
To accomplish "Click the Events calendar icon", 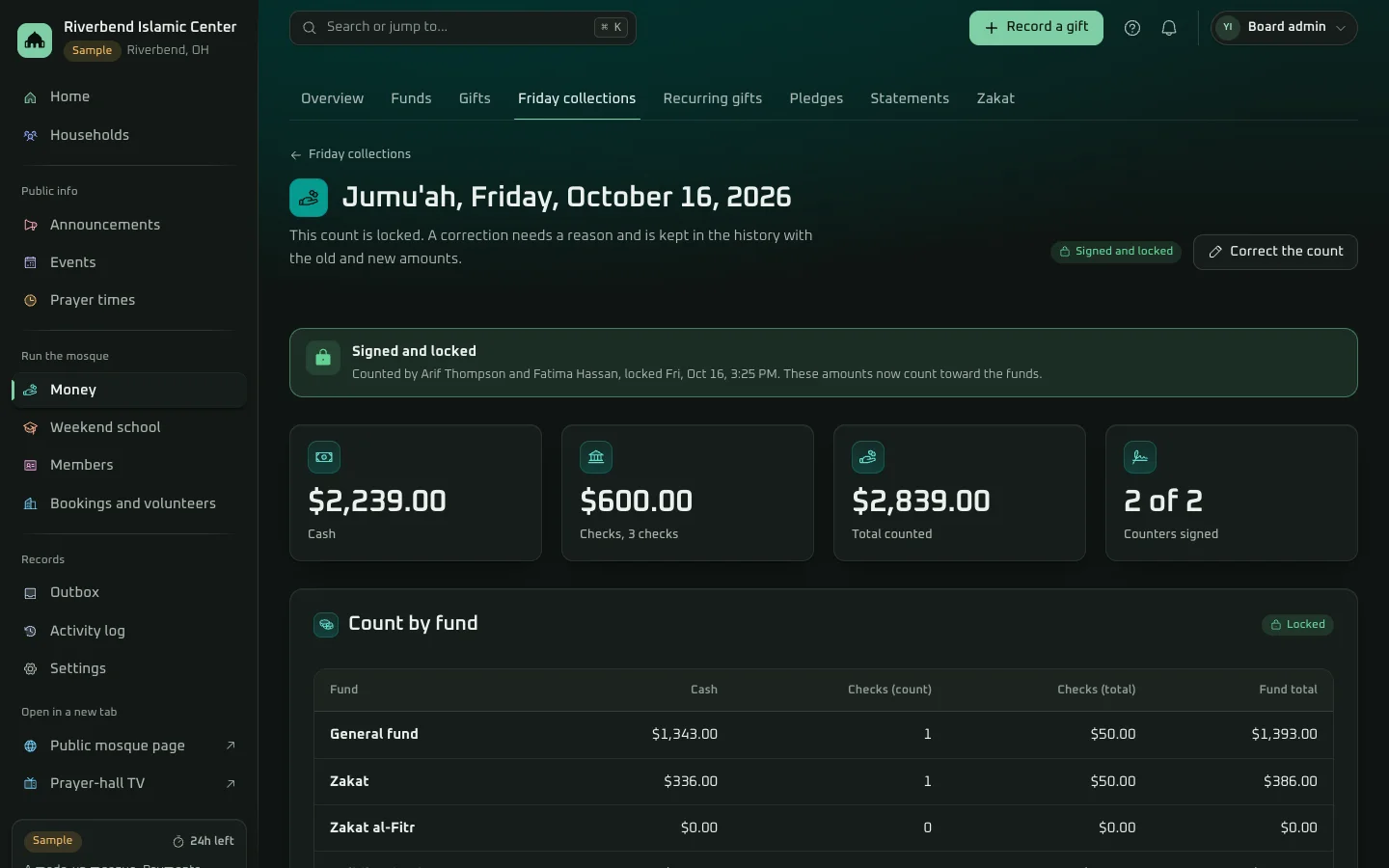I will point(30,262).
